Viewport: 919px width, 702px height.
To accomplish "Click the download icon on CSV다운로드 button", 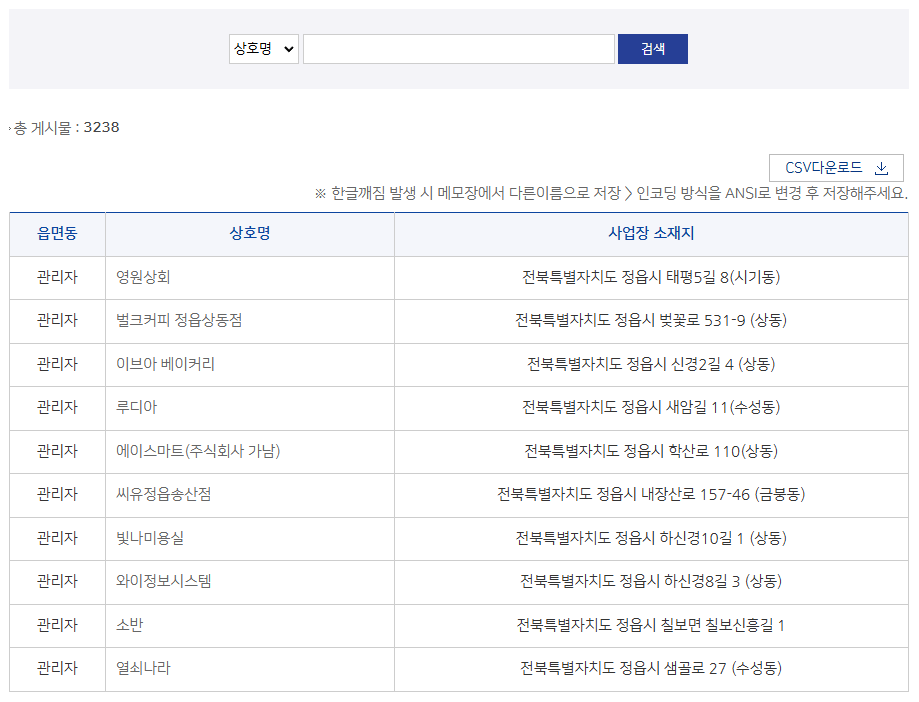I will 882,167.
